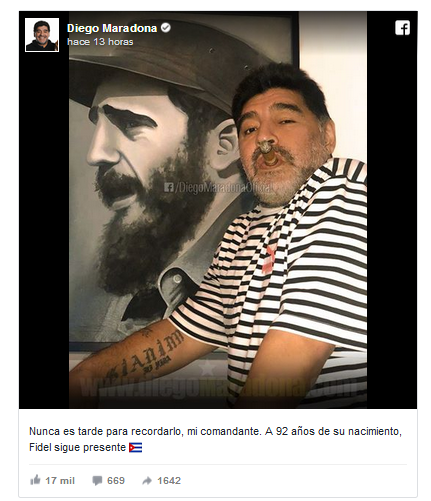The image size is (431, 501).
Task: Click the thumbs-up like icon
Action: [35, 480]
